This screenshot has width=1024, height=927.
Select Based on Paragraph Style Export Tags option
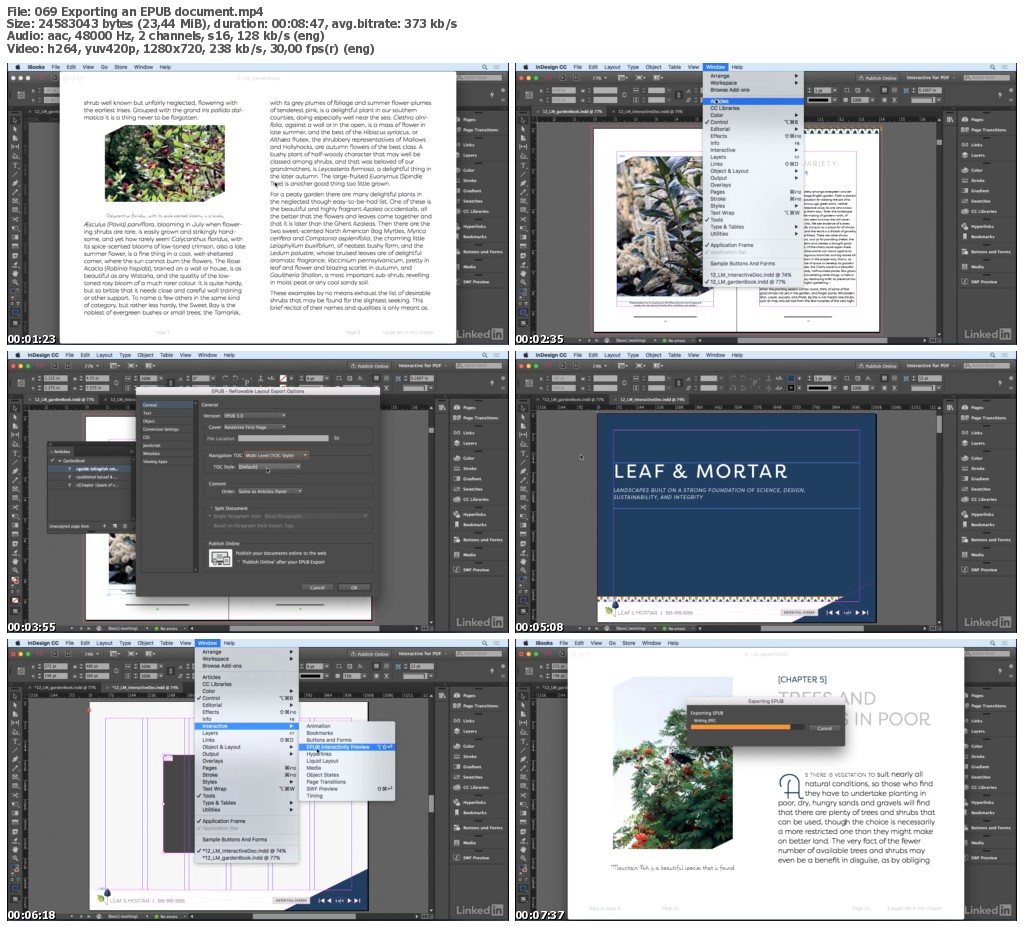[x=211, y=525]
